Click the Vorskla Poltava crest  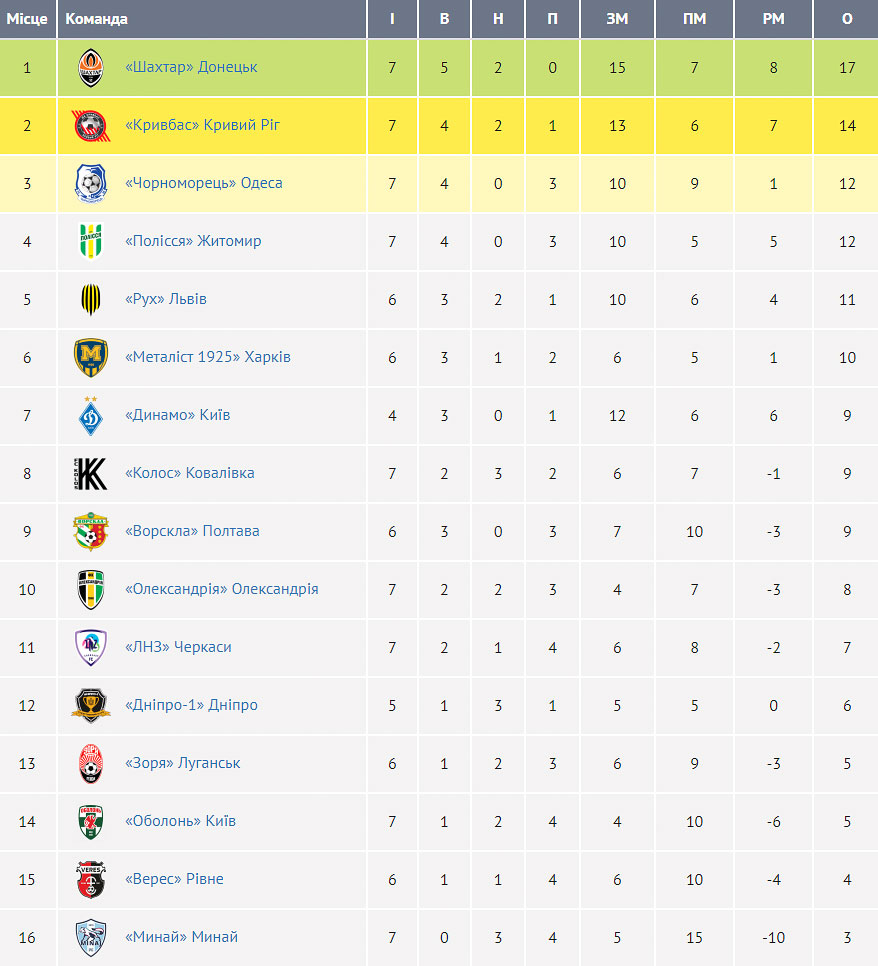coord(91,531)
